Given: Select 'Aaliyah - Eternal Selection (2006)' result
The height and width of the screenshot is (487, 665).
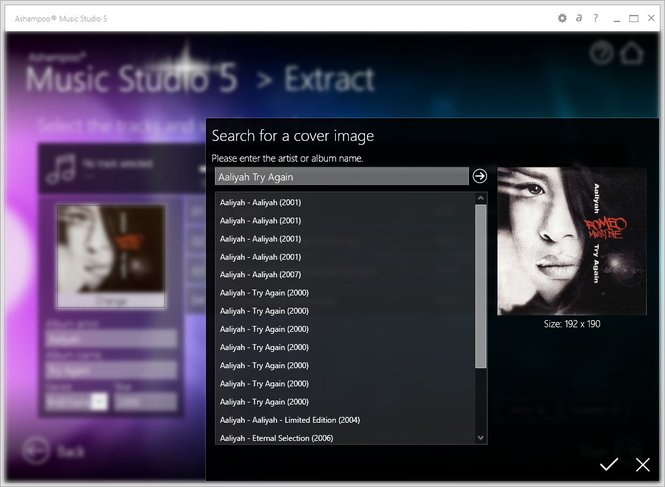Looking at the screenshot, I should (276, 438).
